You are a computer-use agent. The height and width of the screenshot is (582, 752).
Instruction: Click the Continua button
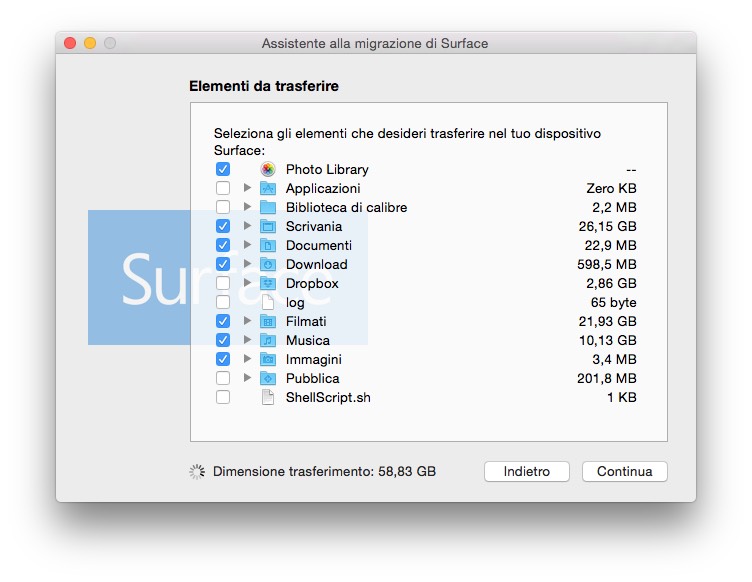tap(624, 472)
